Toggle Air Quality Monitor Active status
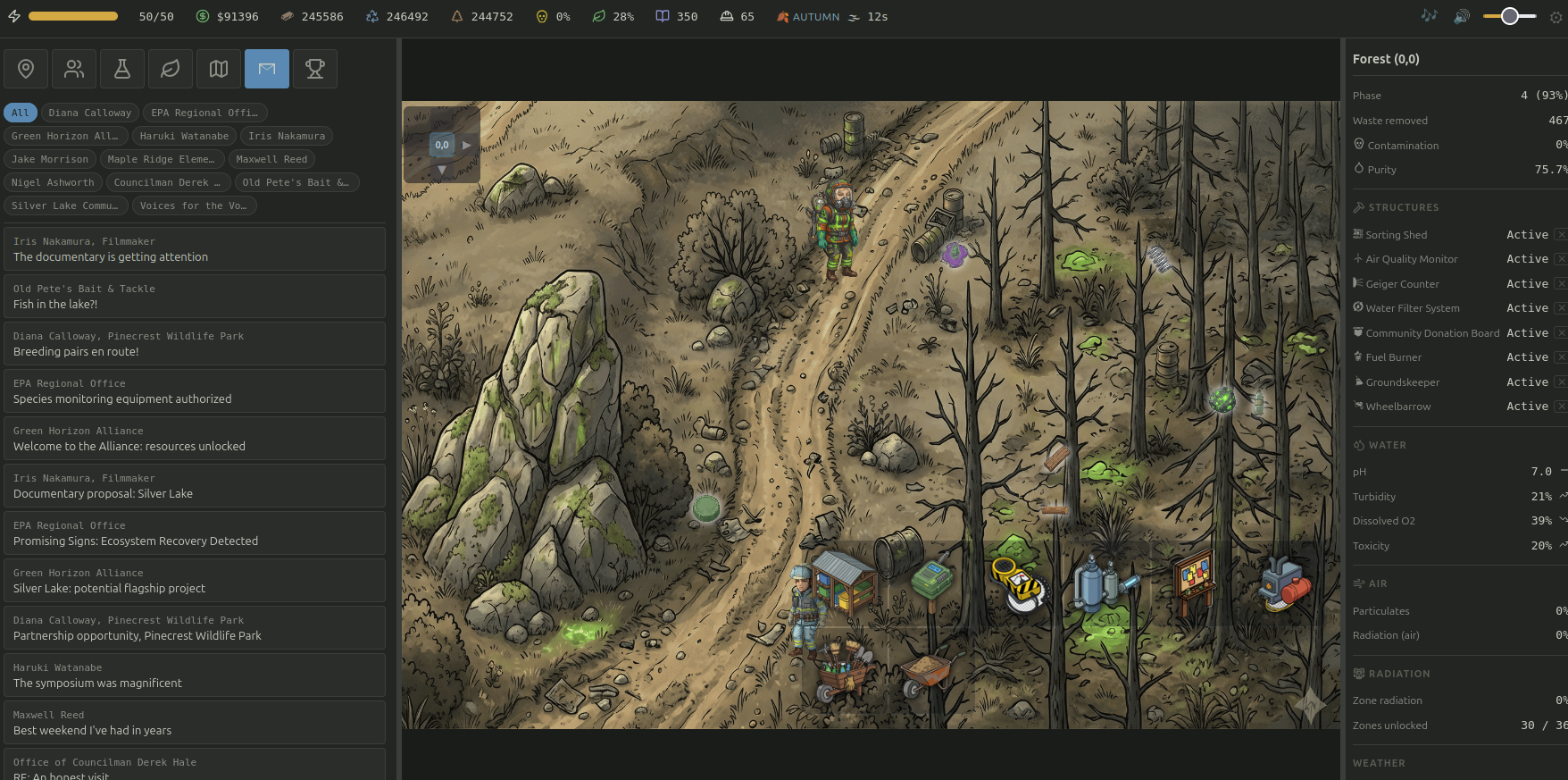 (1527, 259)
